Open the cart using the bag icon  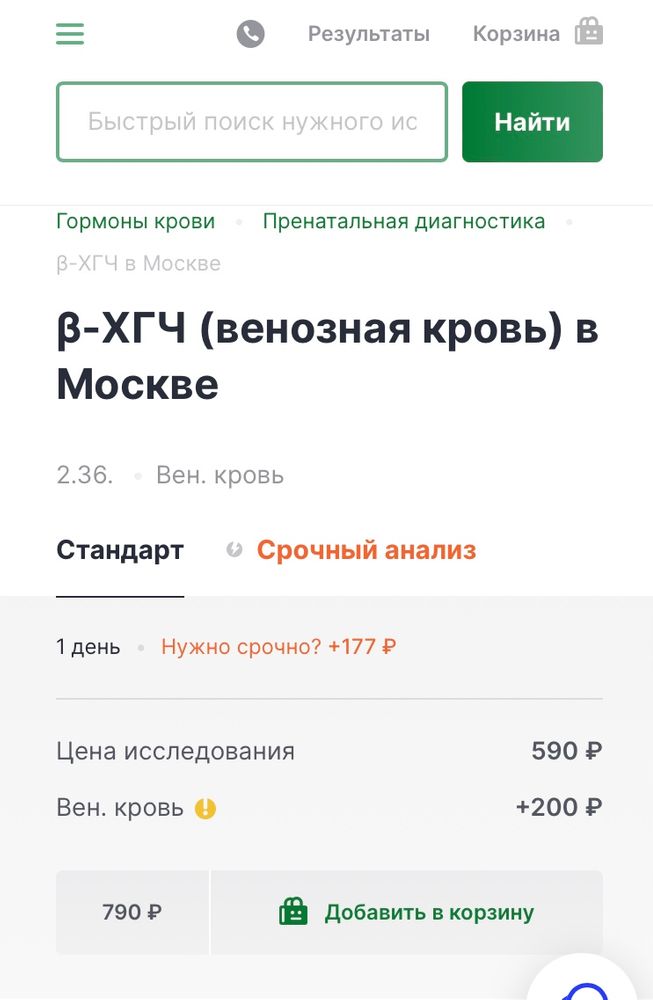coord(590,31)
